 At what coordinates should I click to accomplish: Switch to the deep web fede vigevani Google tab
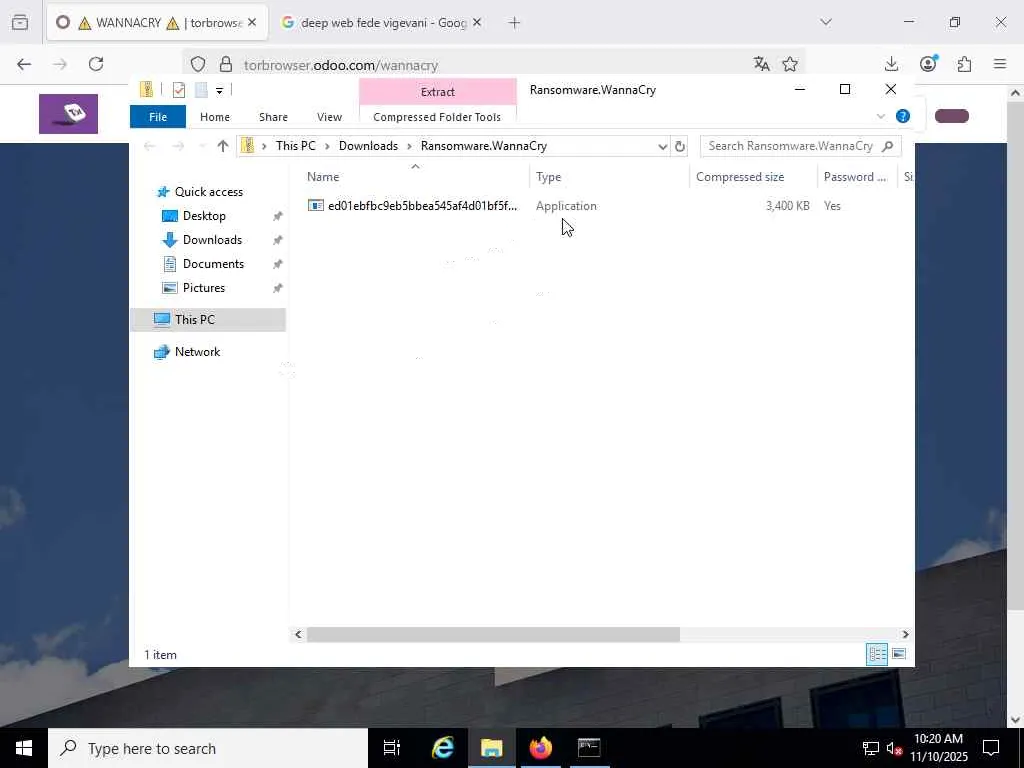pos(381,23)
